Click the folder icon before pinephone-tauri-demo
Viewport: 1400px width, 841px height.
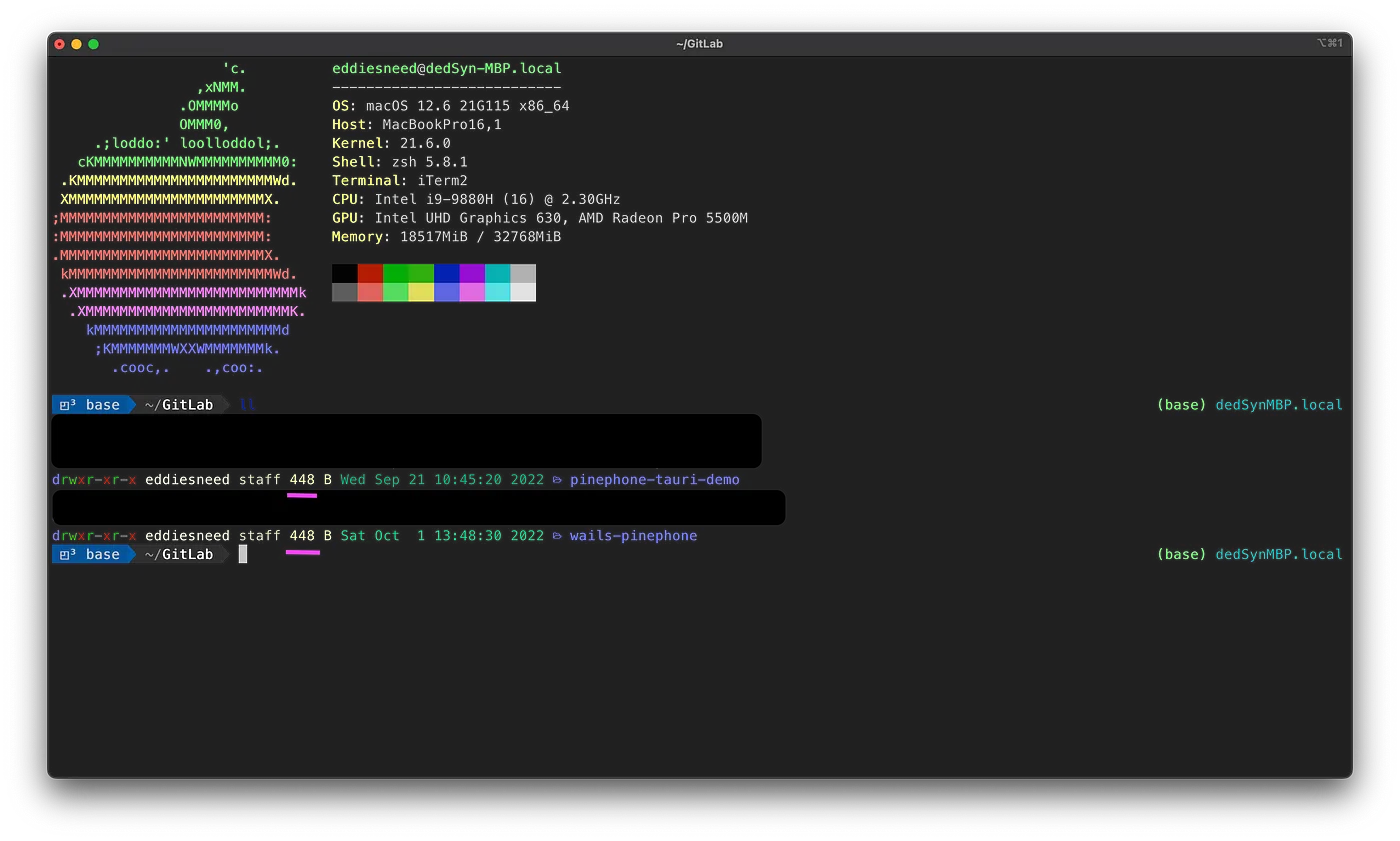pos(557,480)
